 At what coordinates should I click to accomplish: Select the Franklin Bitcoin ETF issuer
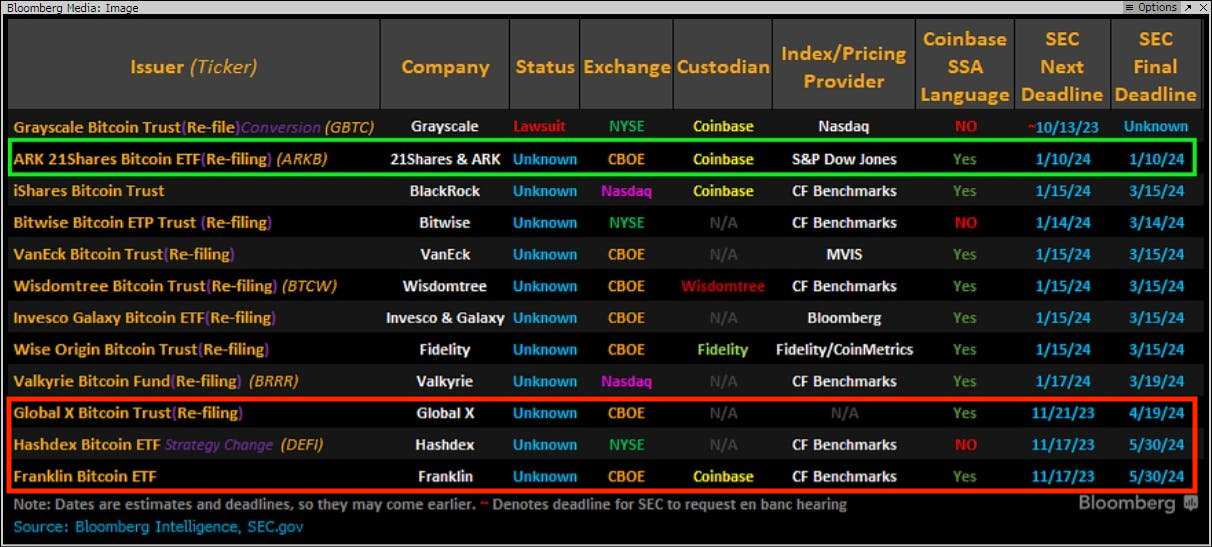click(85, 477)
